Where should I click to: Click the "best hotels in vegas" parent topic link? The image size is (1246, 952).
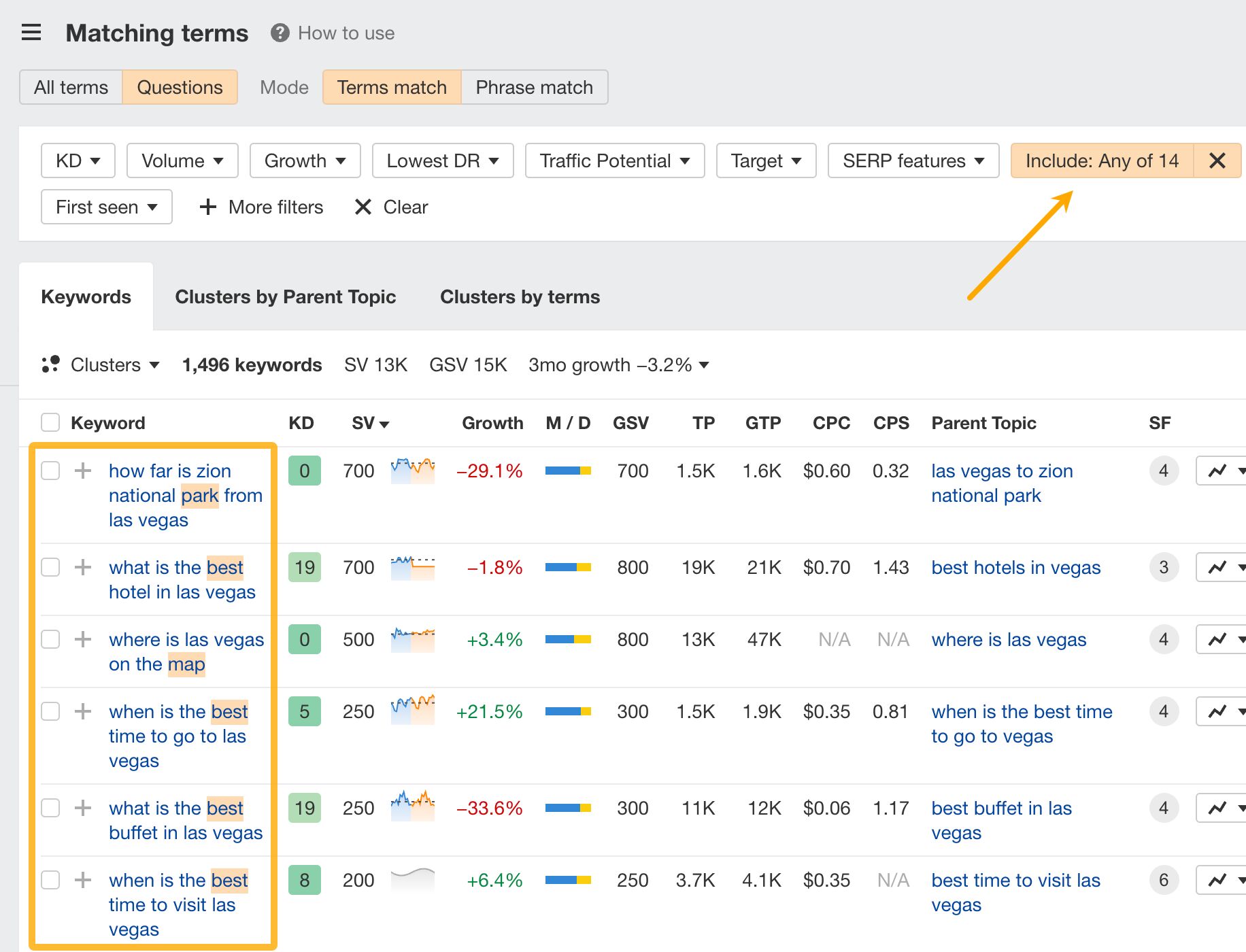(1015, 567)
